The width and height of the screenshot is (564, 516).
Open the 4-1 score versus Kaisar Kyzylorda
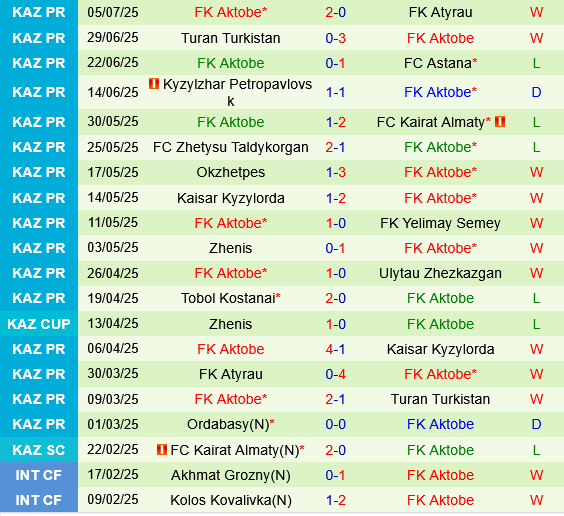click(335, 349)
